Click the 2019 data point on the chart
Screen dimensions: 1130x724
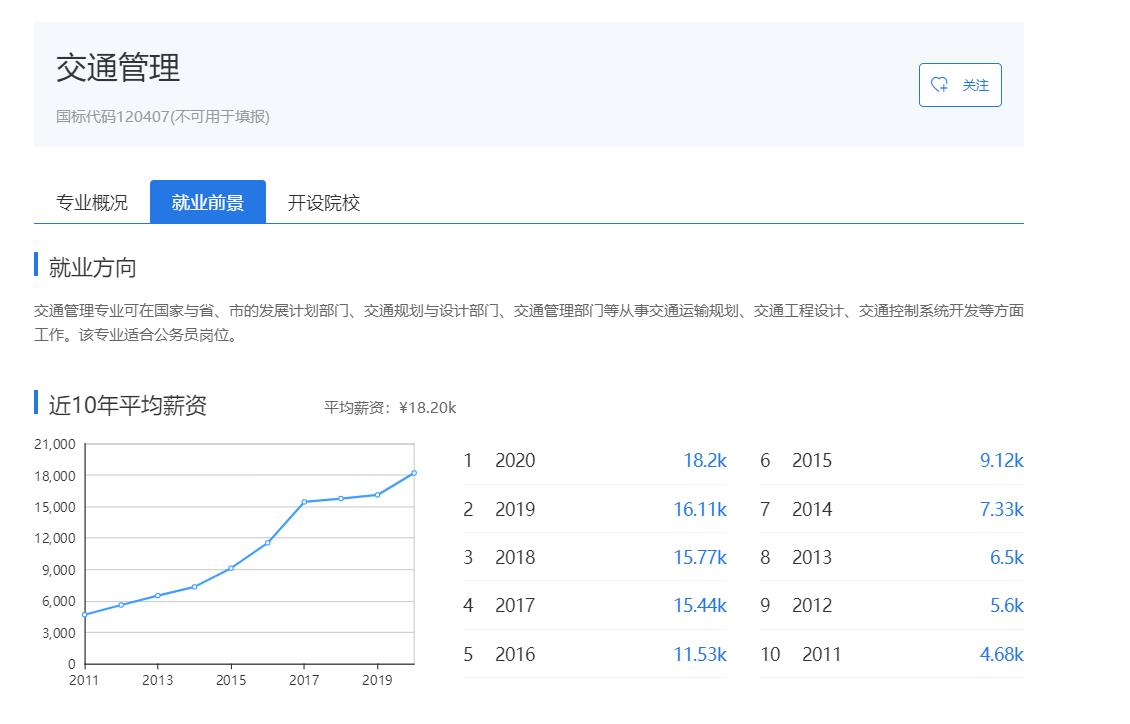378,495
